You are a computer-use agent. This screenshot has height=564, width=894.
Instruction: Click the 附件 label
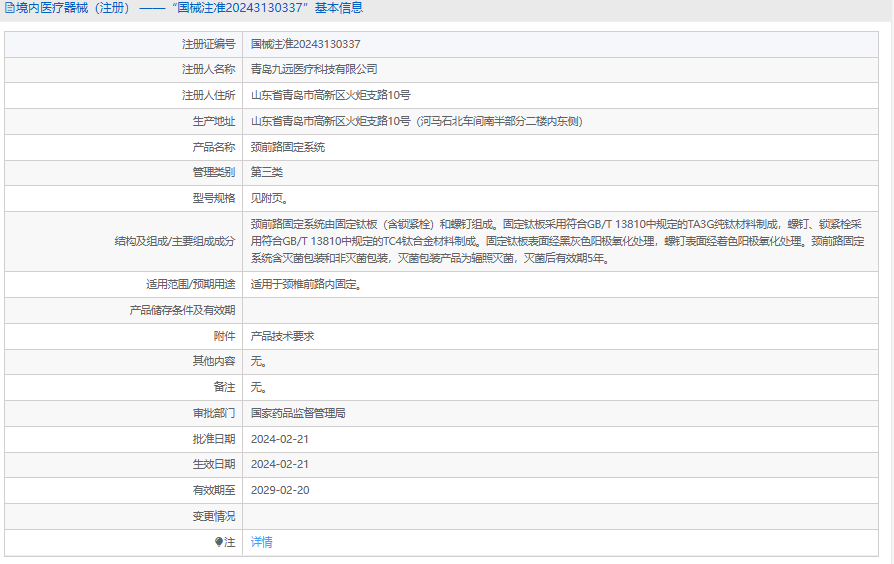click(225, 336)
